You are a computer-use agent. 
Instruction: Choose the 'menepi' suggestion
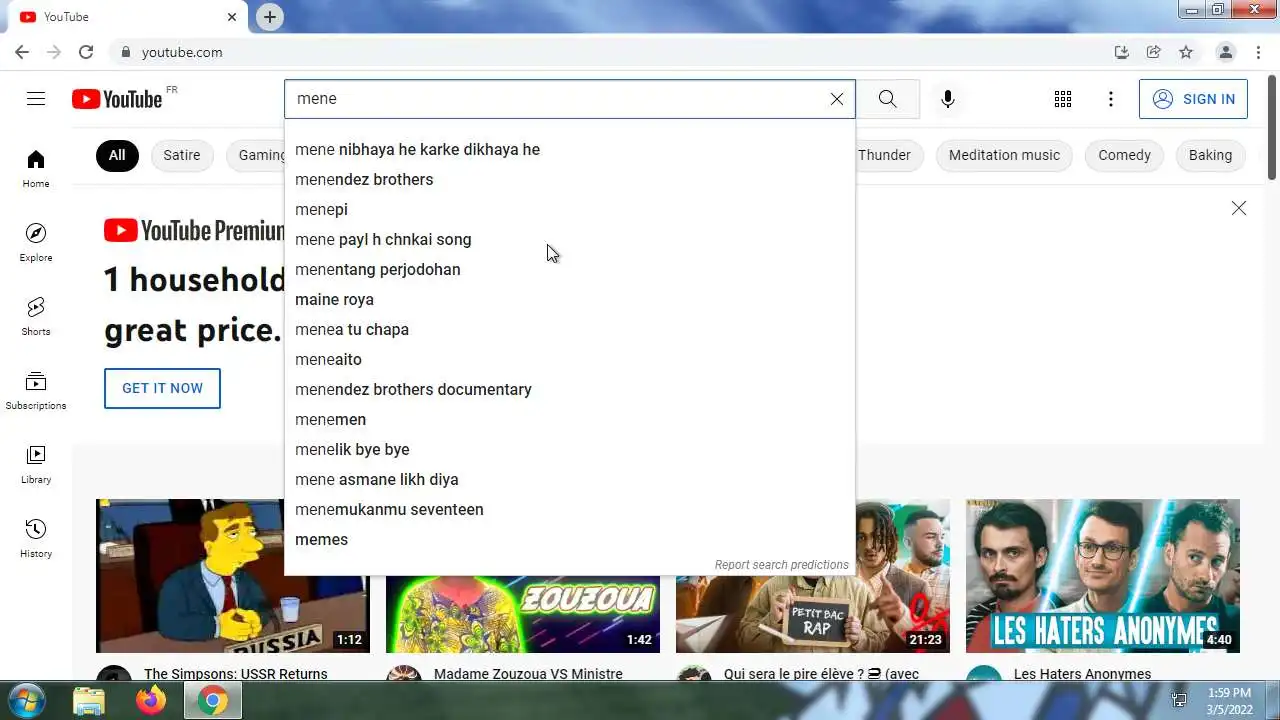click(570, 210)
